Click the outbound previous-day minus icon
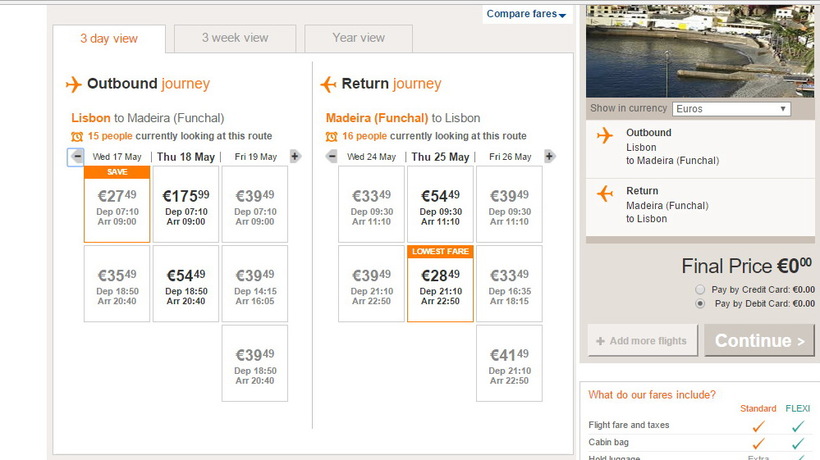This screenshot has width=820, height=460. tap(77, 156)
